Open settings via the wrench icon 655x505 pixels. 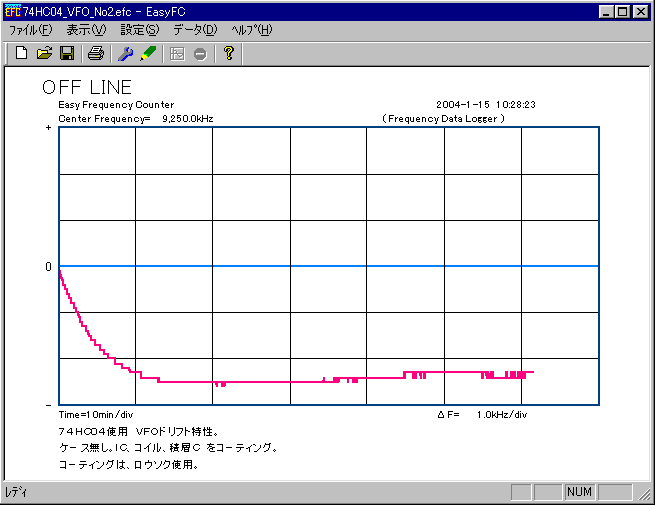(x=126, y=53)
